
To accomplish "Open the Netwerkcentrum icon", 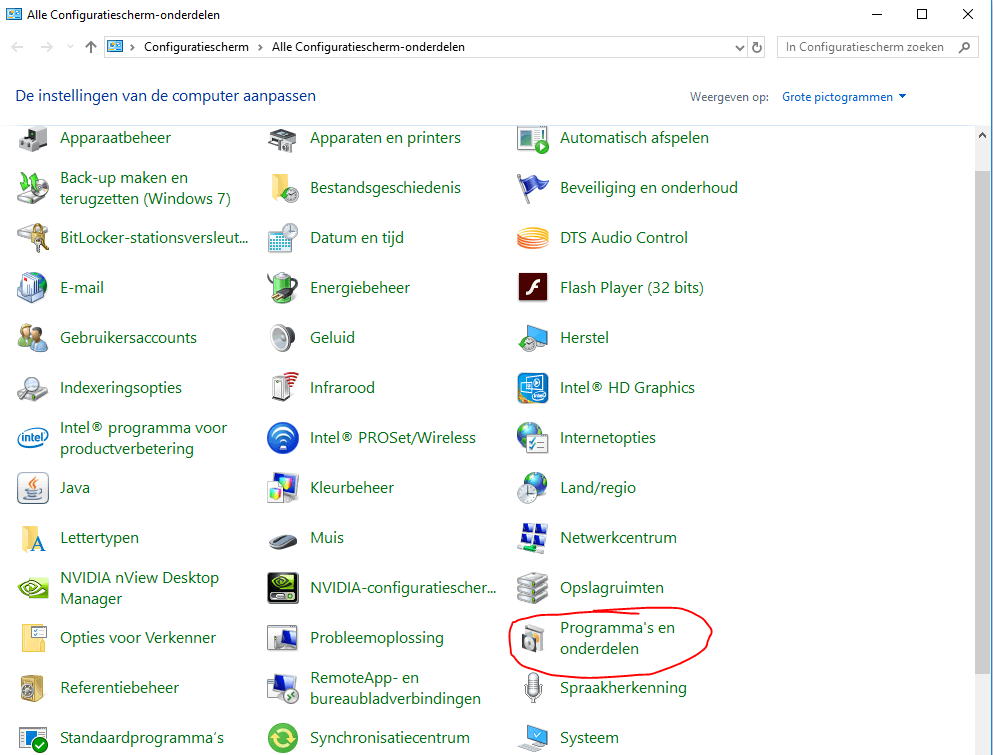I will tap(533, 538).
